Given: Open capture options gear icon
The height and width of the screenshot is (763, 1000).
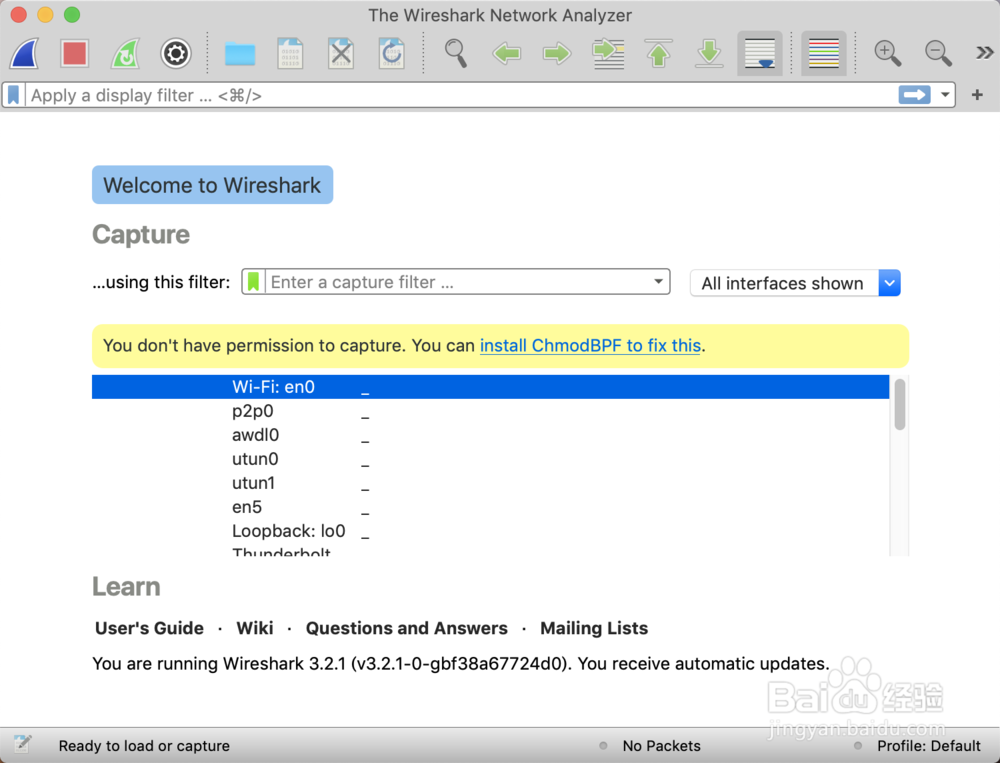Looking at the screenshot, I should click(x=175, y=54).
